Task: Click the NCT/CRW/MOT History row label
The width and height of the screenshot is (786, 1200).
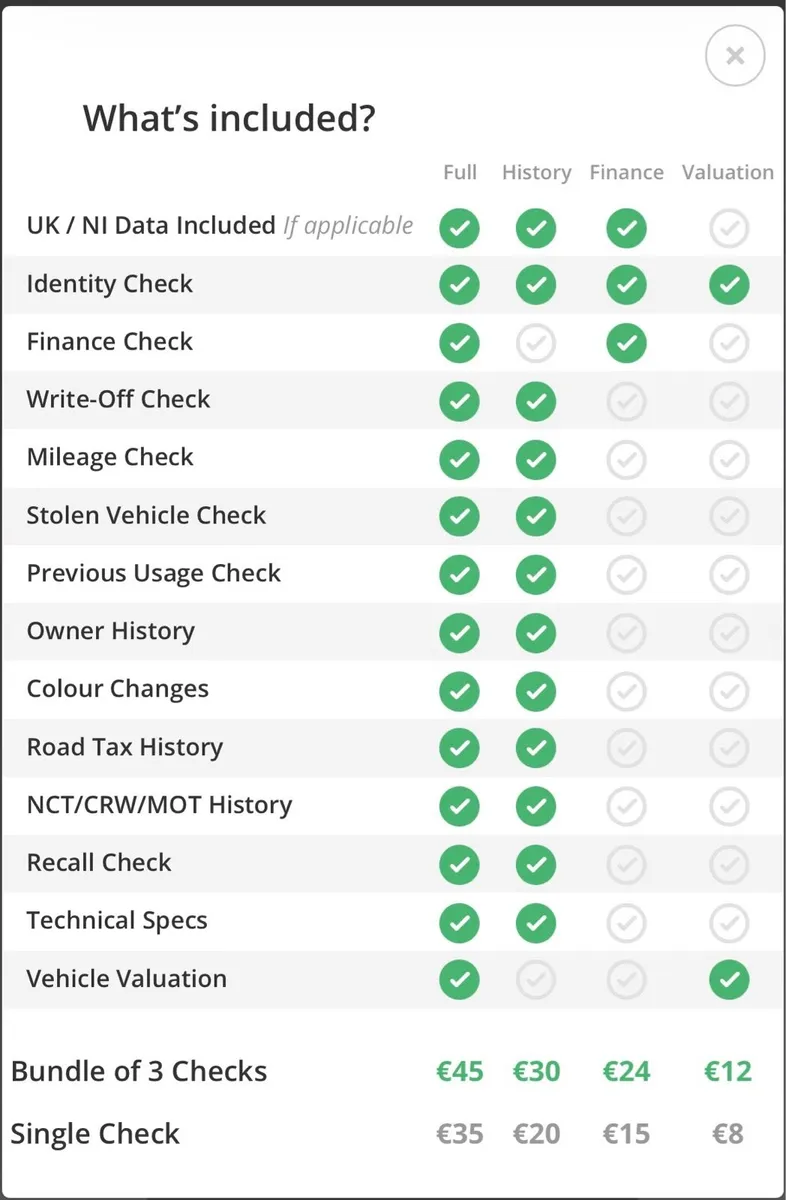Action: (160, 806)
